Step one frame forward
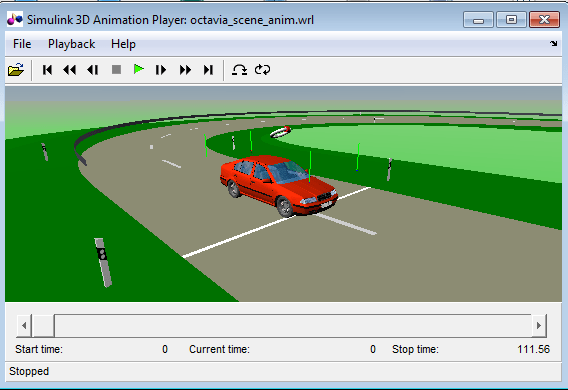The width and height of the screenshot is (568, 390). point(161,70)
